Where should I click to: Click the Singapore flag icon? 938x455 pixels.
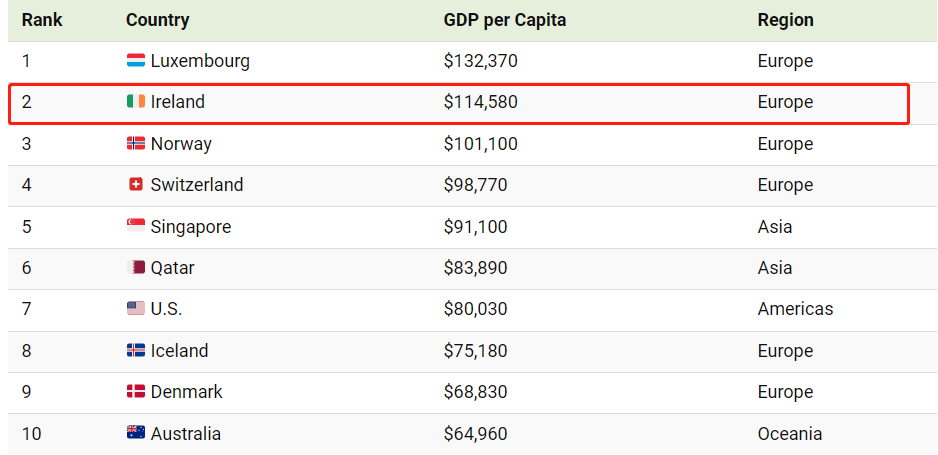[136, 227]
